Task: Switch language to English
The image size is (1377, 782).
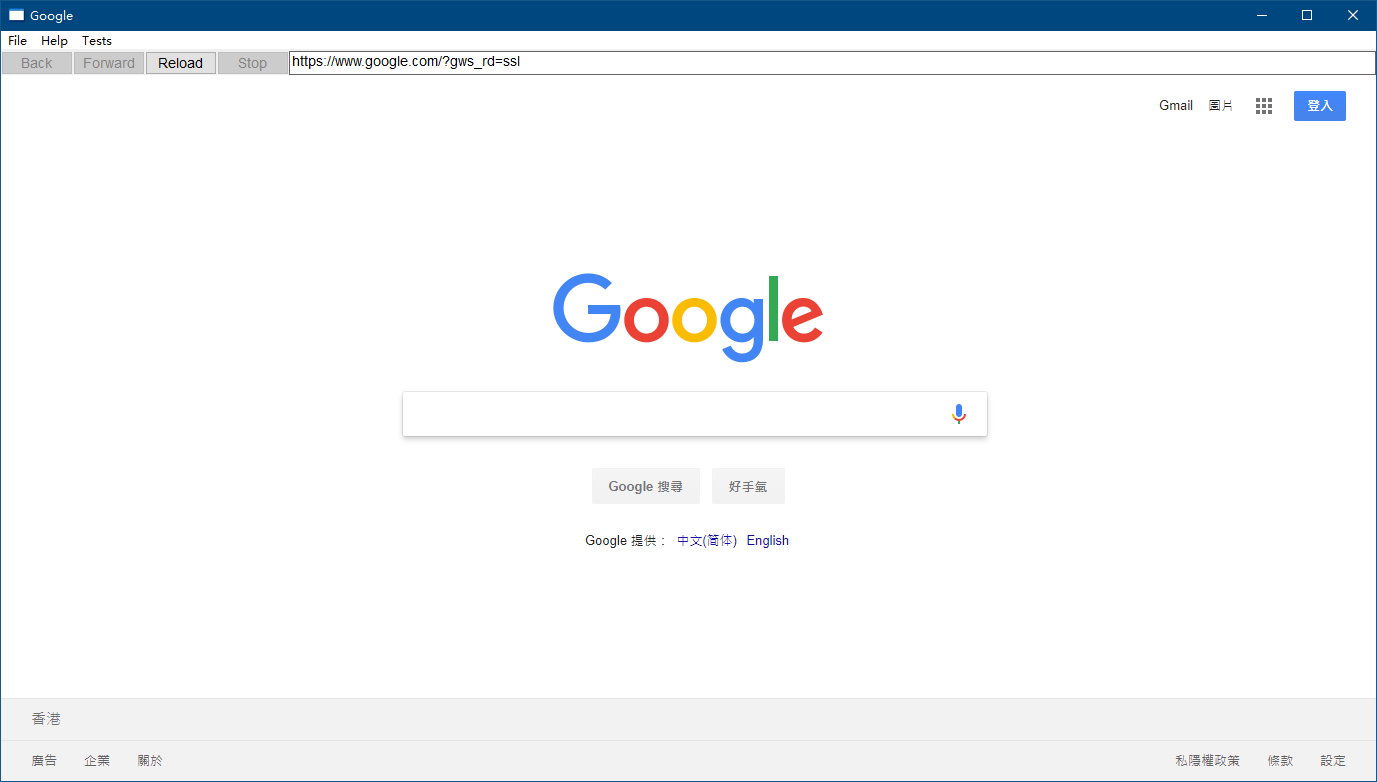Action: pyautogui.click(x=768, y=541)
